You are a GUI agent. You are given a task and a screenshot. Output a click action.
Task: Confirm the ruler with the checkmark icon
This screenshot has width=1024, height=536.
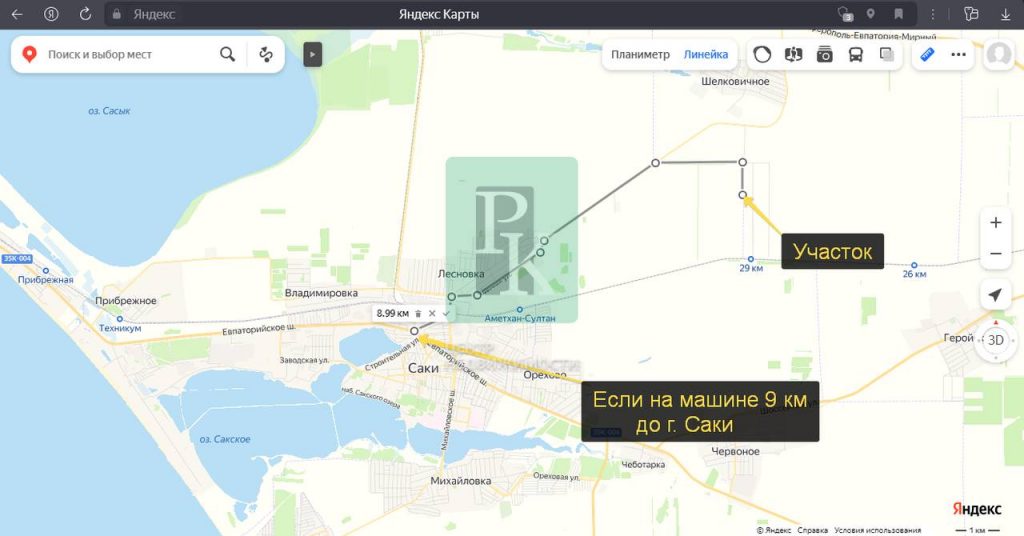[x=446, y=314]
